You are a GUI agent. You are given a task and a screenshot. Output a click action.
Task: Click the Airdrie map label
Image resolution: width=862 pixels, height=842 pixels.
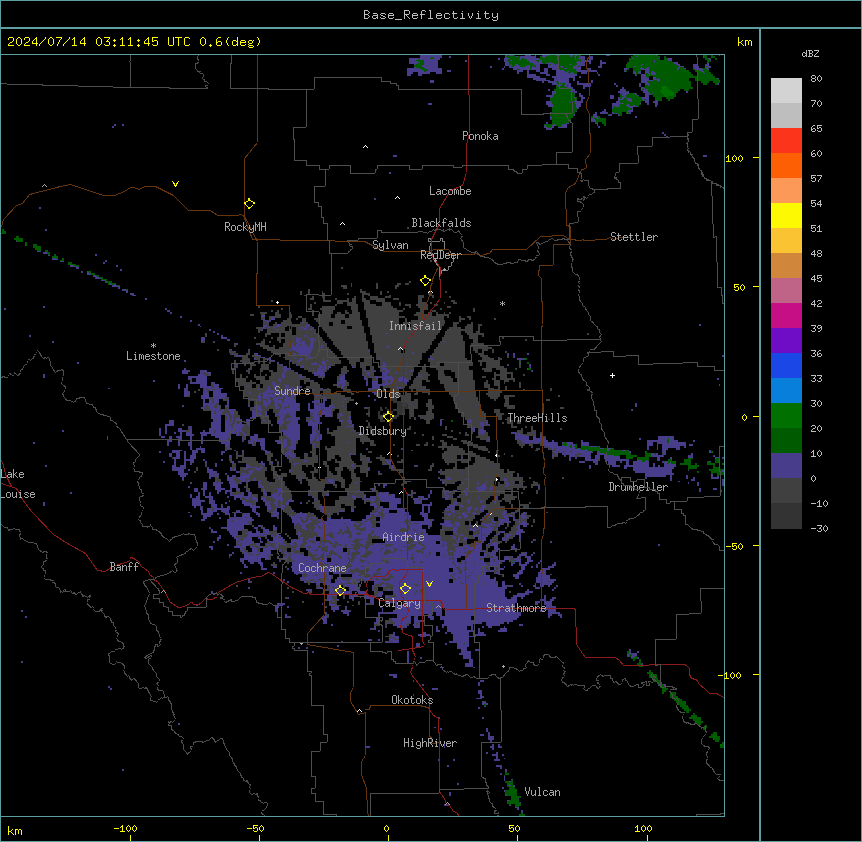[x=403, y=537]
